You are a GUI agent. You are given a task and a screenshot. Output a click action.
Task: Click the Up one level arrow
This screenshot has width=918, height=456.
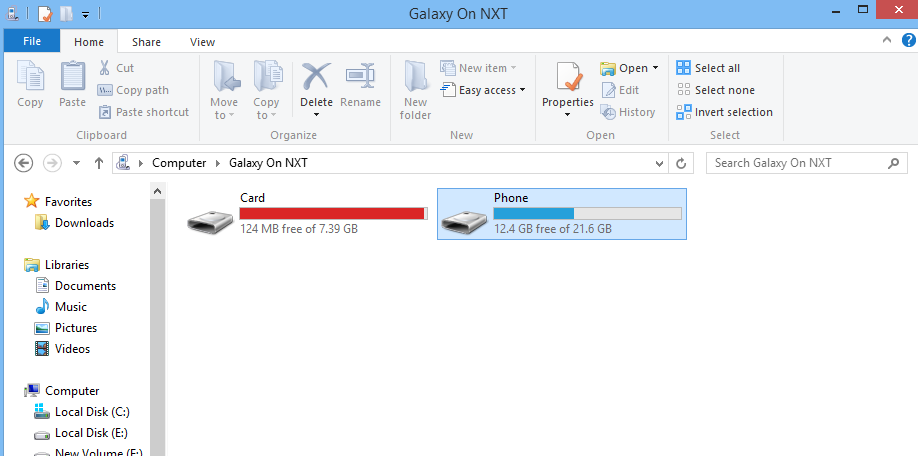click(x=99, y=163)
